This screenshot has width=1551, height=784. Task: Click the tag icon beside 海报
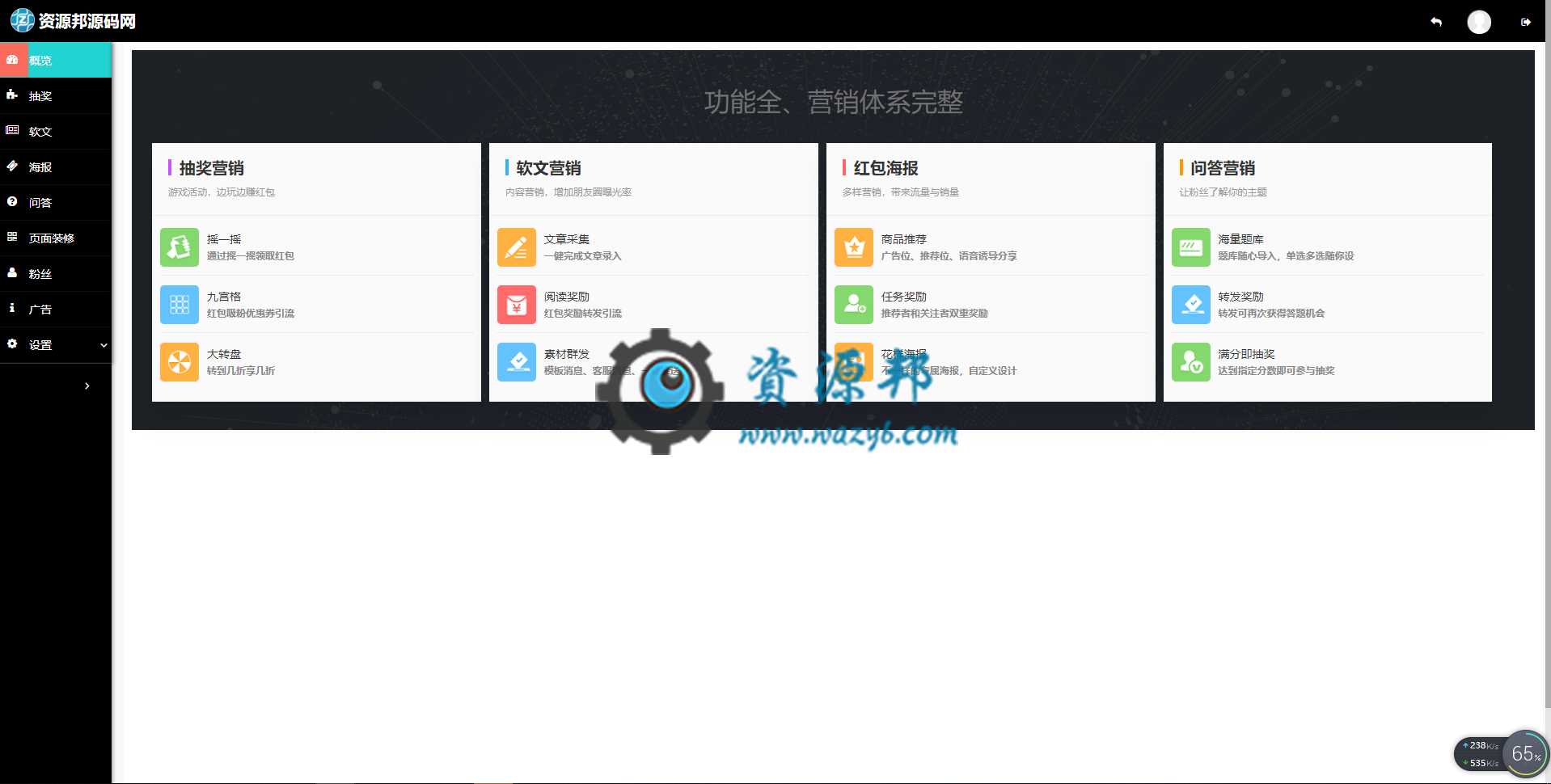[12, 166]
